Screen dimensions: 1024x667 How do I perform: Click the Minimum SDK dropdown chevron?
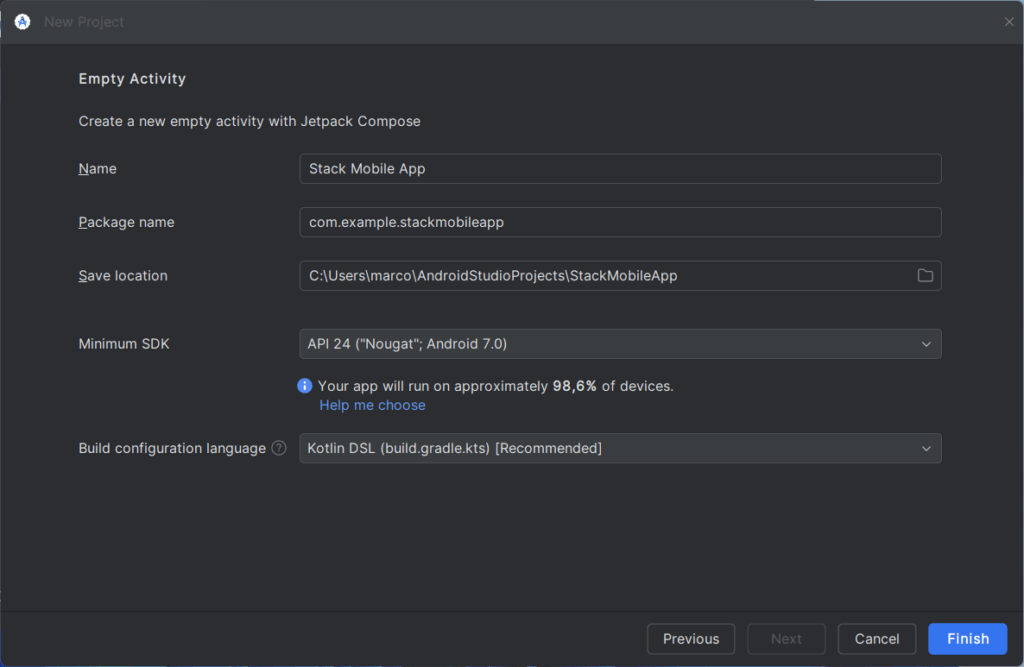click(x=926, y=343)
